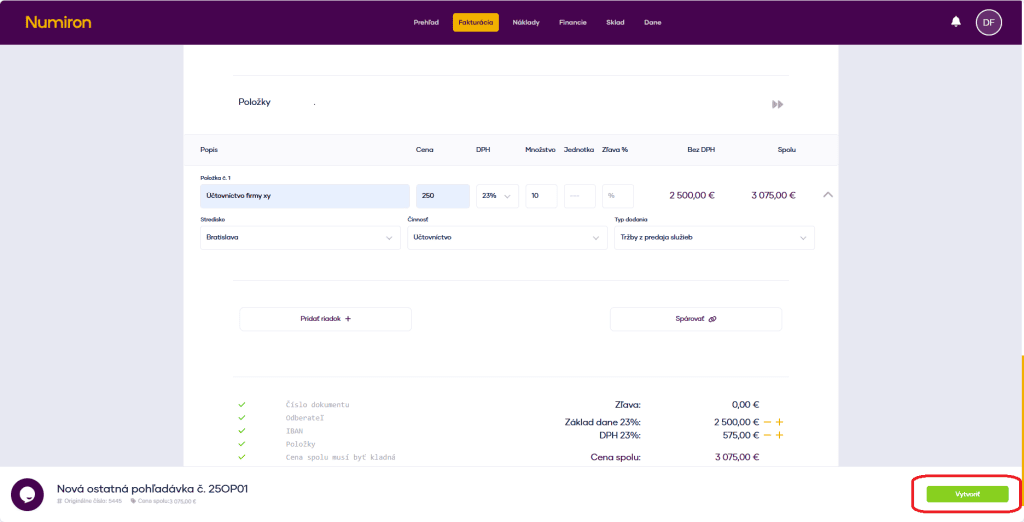Click the Množstvo quantity field
Image resolution: width=1024 pixels, height=522 pixels.
pos(541,196)
